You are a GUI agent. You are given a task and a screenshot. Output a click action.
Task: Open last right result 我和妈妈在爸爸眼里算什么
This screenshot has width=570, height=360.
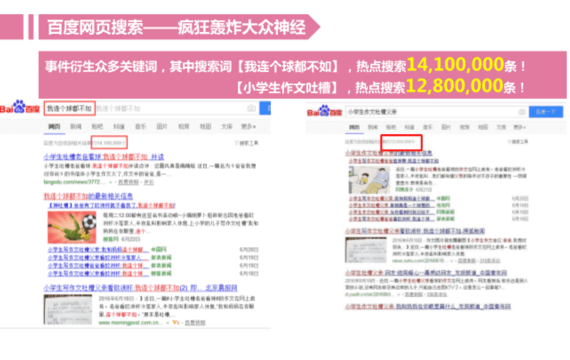[428, 307]
